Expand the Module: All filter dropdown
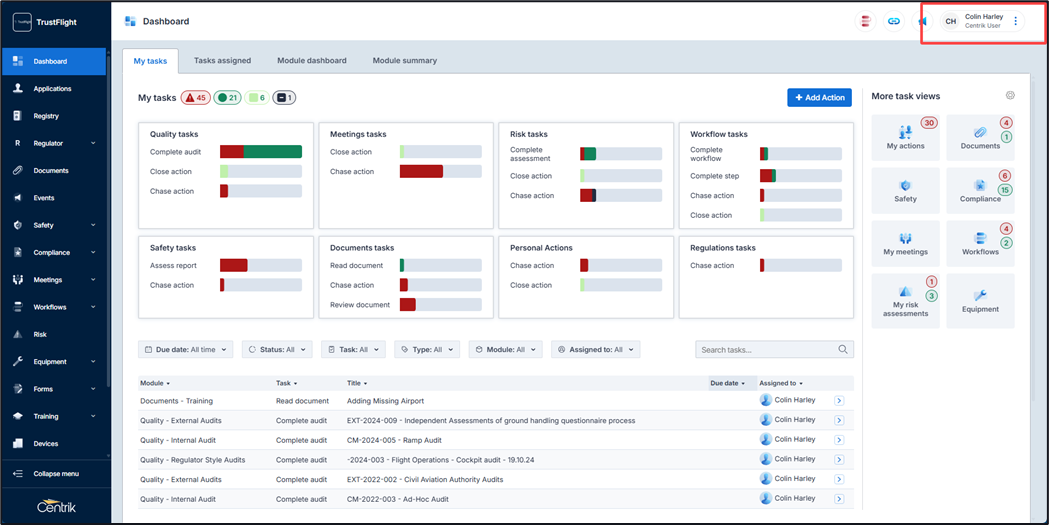The image size is (1049, 525). pos(505,350)
